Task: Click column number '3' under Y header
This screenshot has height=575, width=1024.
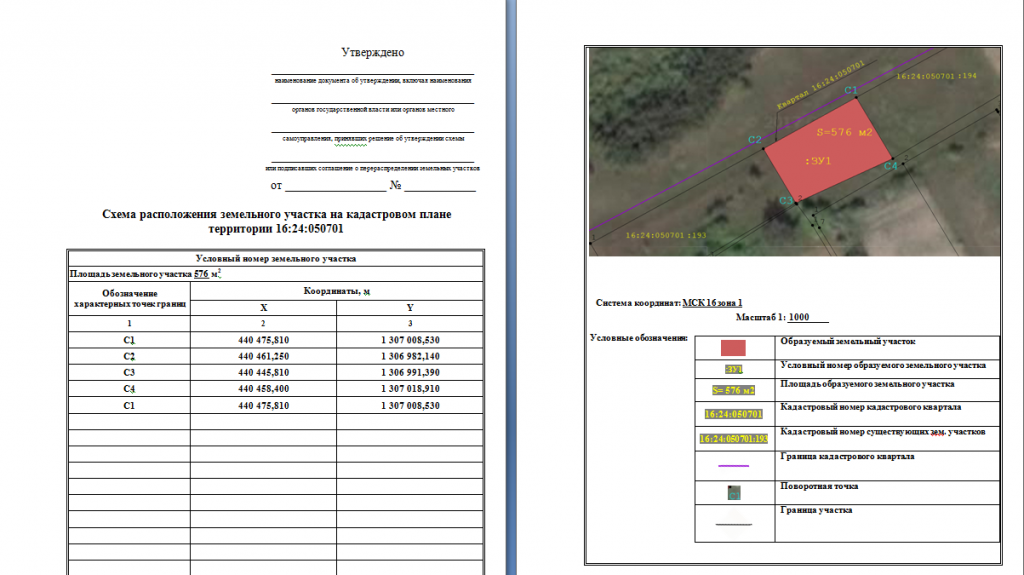Action: pyautogui.click(x=410, y=323)
